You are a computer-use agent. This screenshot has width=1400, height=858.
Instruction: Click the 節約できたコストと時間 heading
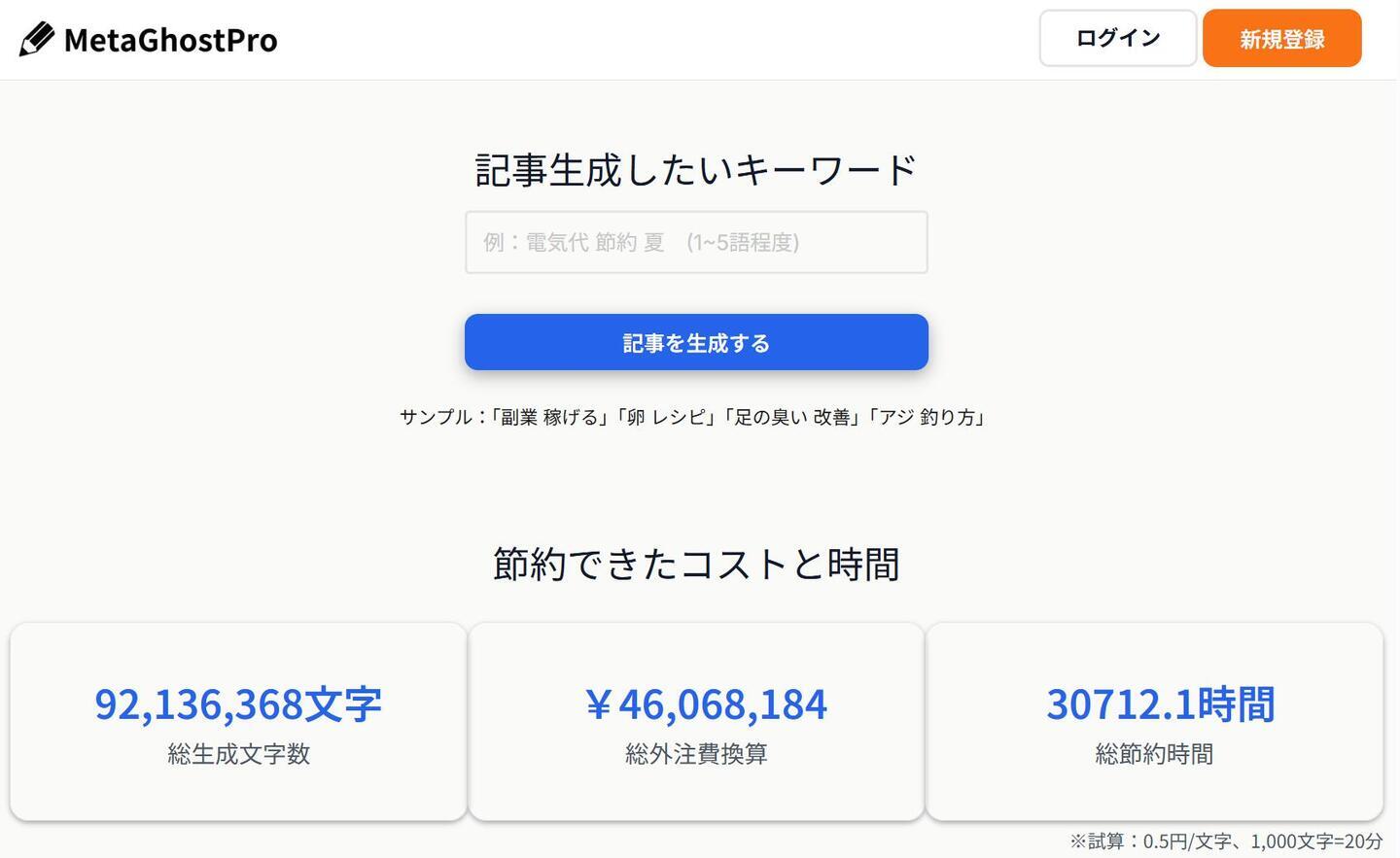coord(696,564)
